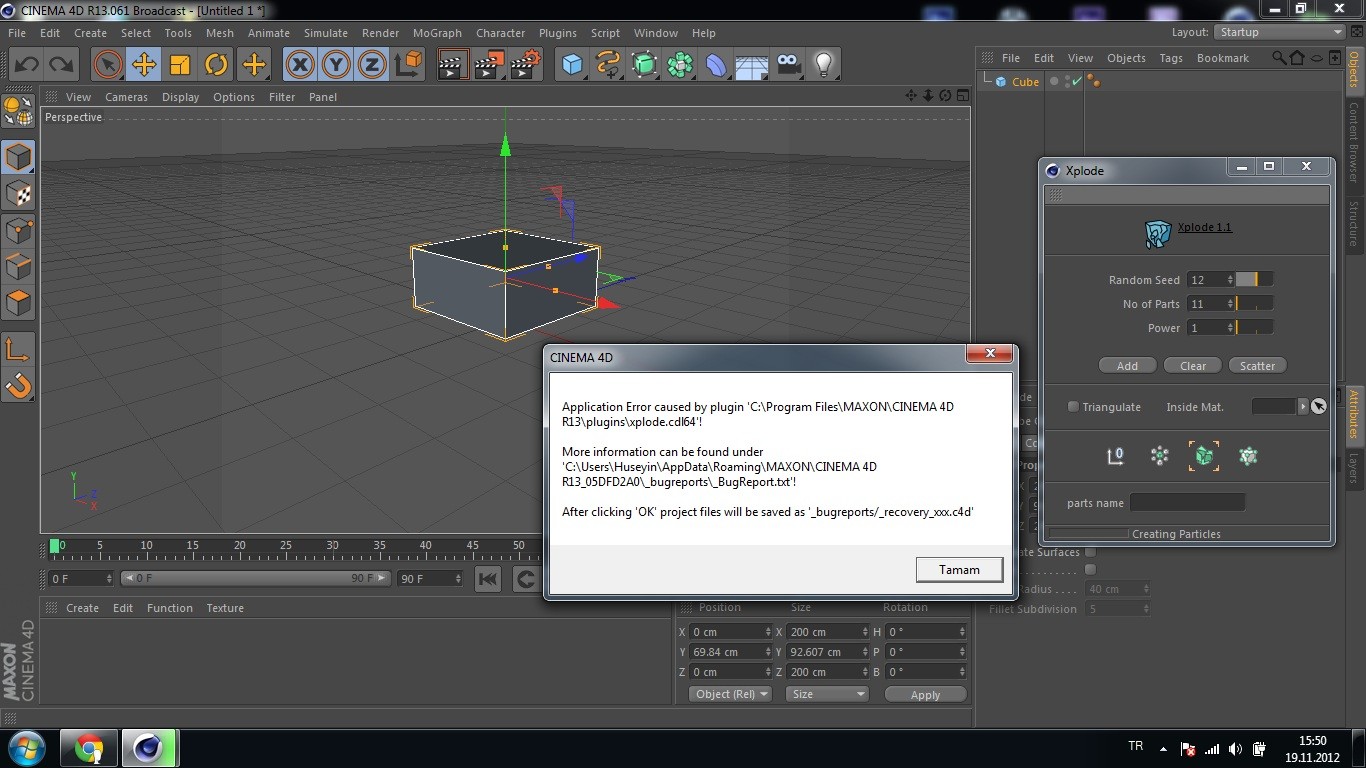The width and height of the screenshot is (1366, 768).
Task: Click the Windows Start orb
Action: 26,748
